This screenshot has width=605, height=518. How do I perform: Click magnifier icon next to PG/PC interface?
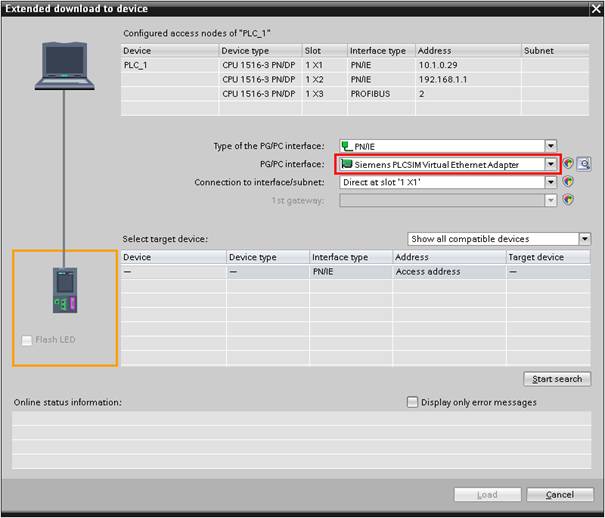[x=584, y=164]
